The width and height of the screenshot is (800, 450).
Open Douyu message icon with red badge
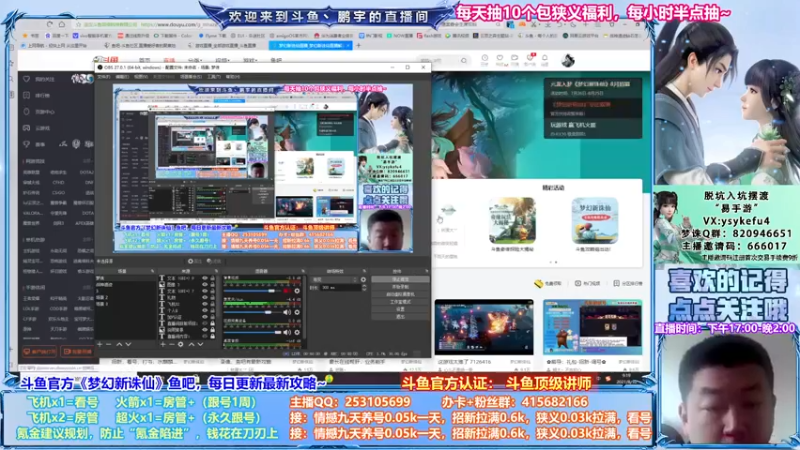click(530, 58)
